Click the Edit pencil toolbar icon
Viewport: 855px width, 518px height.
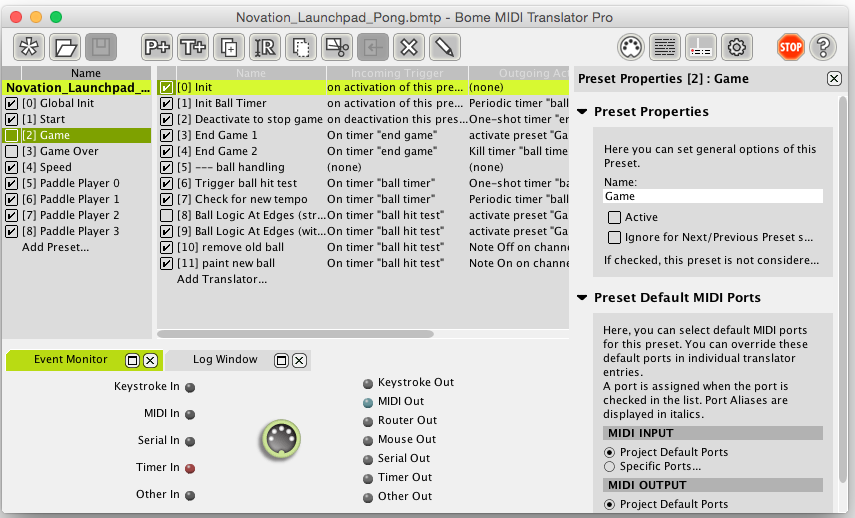click(445, 47)
